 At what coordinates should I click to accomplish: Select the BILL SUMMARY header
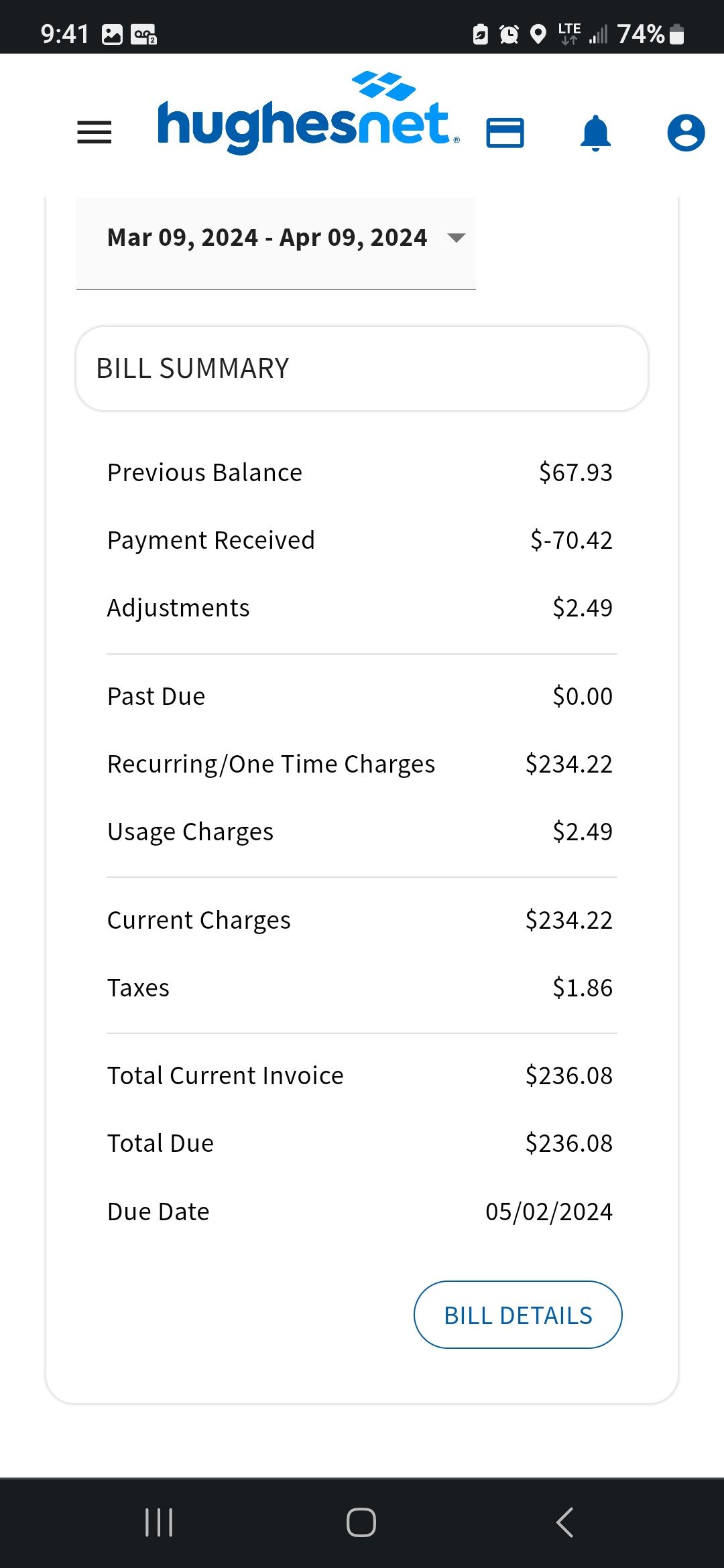click(x=361, y=369)
